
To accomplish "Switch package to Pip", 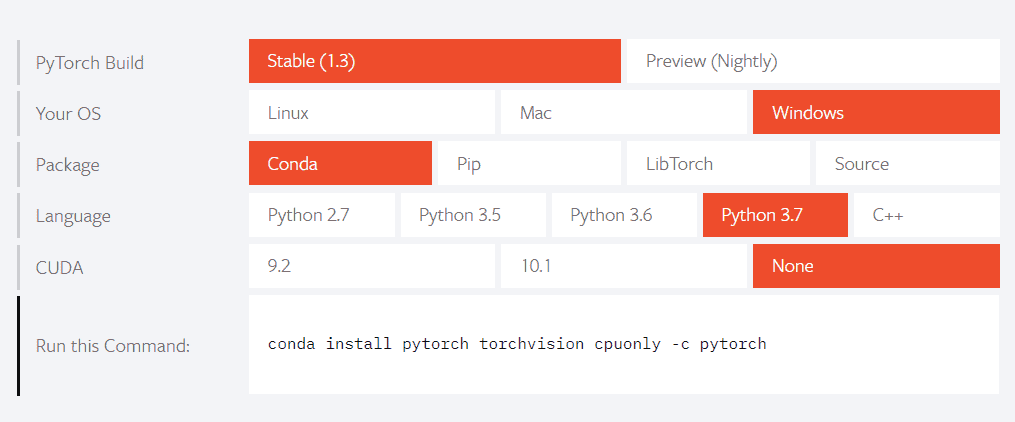I will coord(529,163).
